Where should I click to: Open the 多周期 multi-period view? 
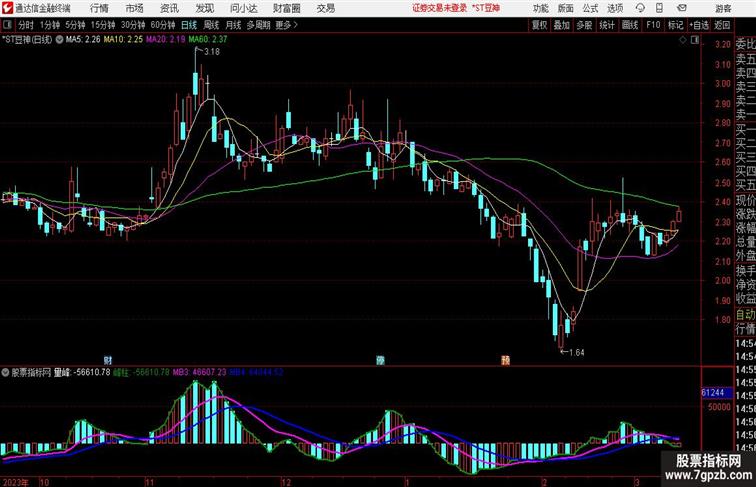(258, 25)
